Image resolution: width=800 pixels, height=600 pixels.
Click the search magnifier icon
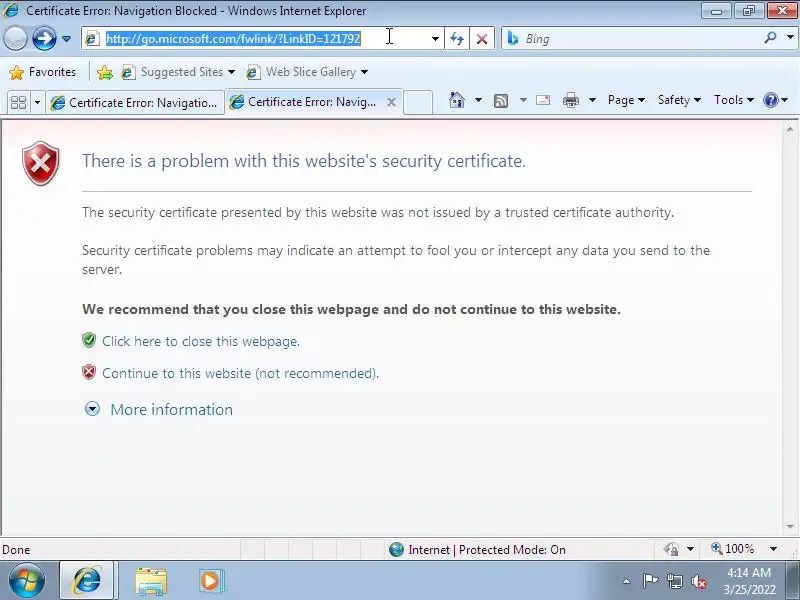(x=770, y=38)
